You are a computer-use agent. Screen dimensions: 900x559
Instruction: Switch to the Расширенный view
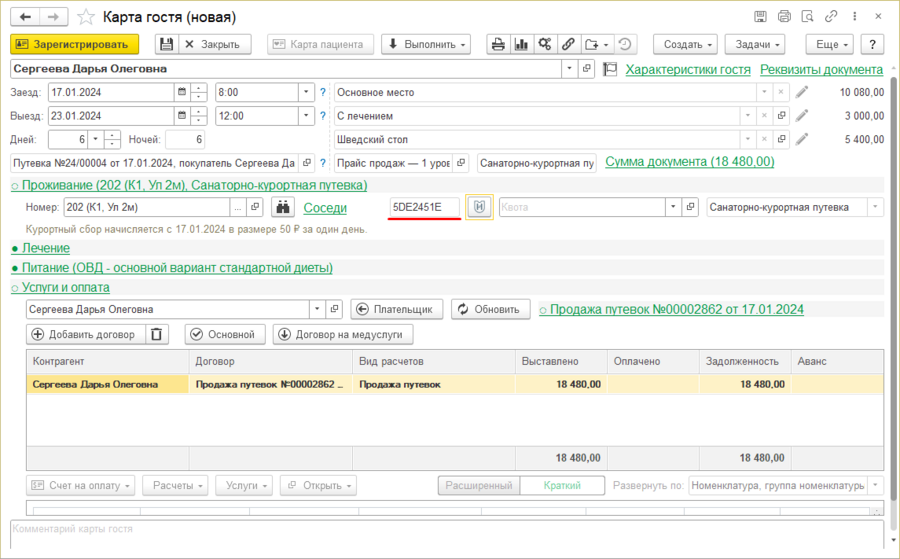point(479,486)
